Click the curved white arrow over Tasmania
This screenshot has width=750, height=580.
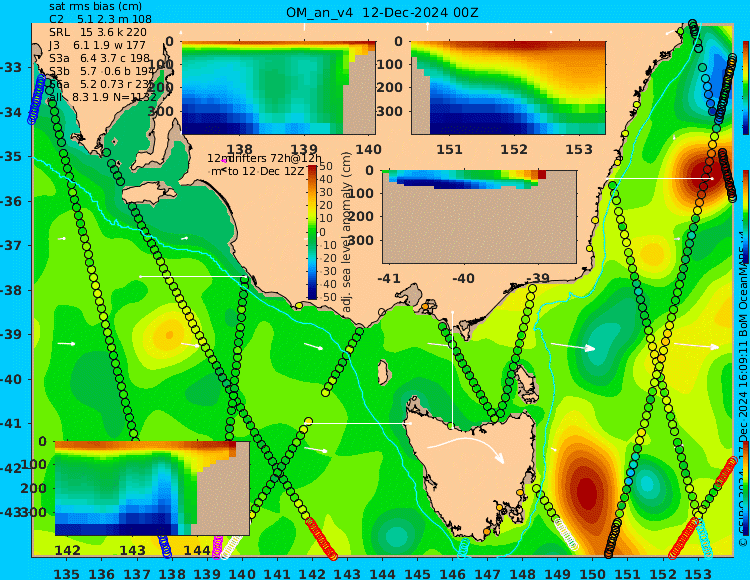pos(465,448)
